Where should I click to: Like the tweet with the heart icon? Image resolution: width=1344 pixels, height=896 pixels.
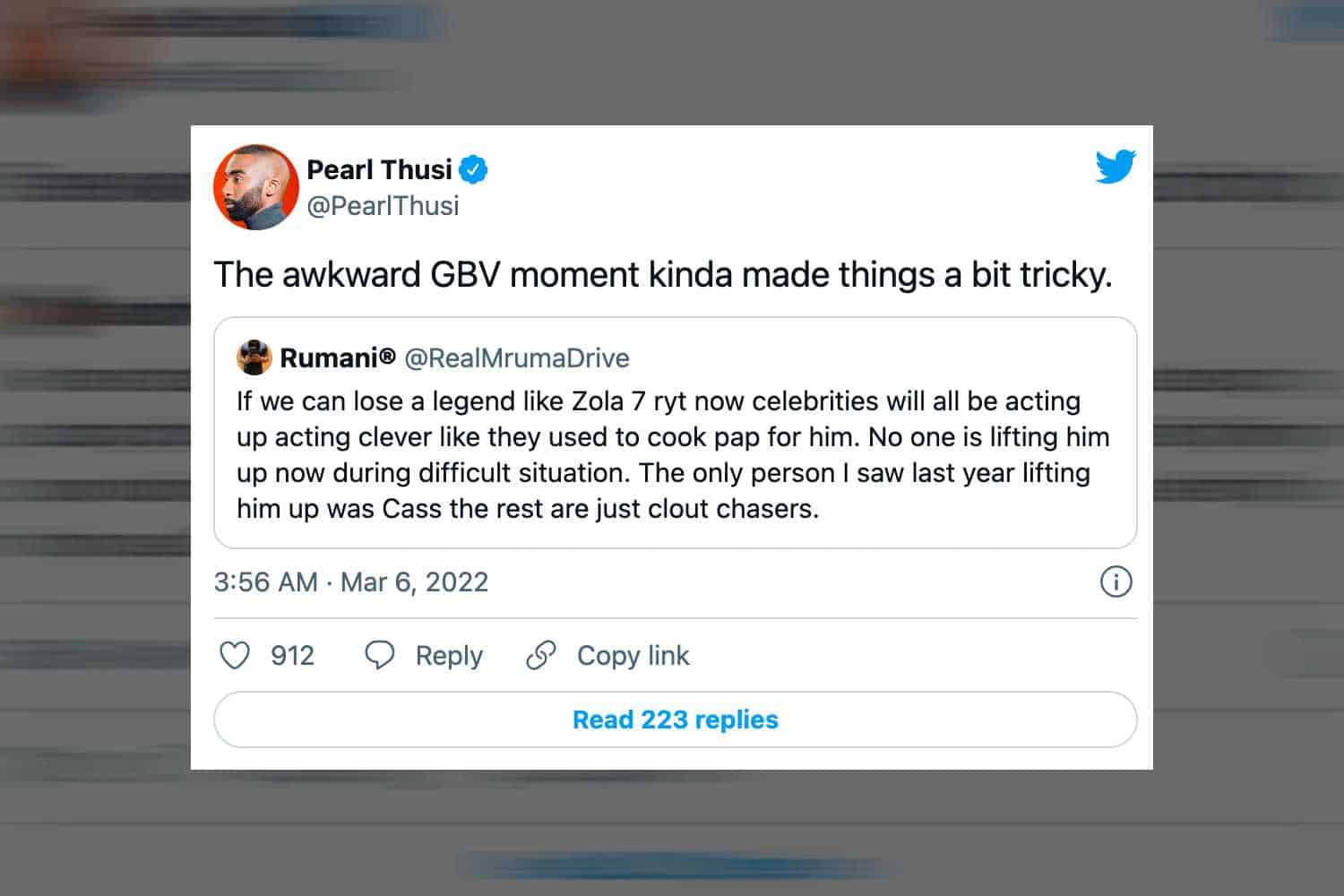(x=235, y=656)
